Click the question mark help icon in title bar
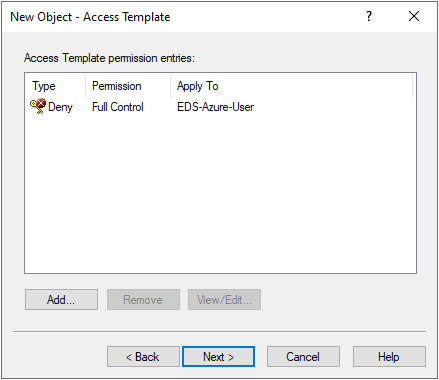 tap(369, 16)
